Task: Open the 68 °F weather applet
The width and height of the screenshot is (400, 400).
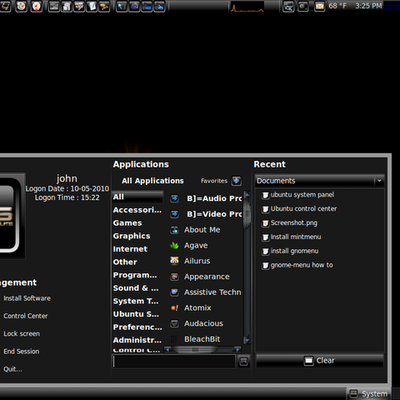Action: [x=337, y=6]
